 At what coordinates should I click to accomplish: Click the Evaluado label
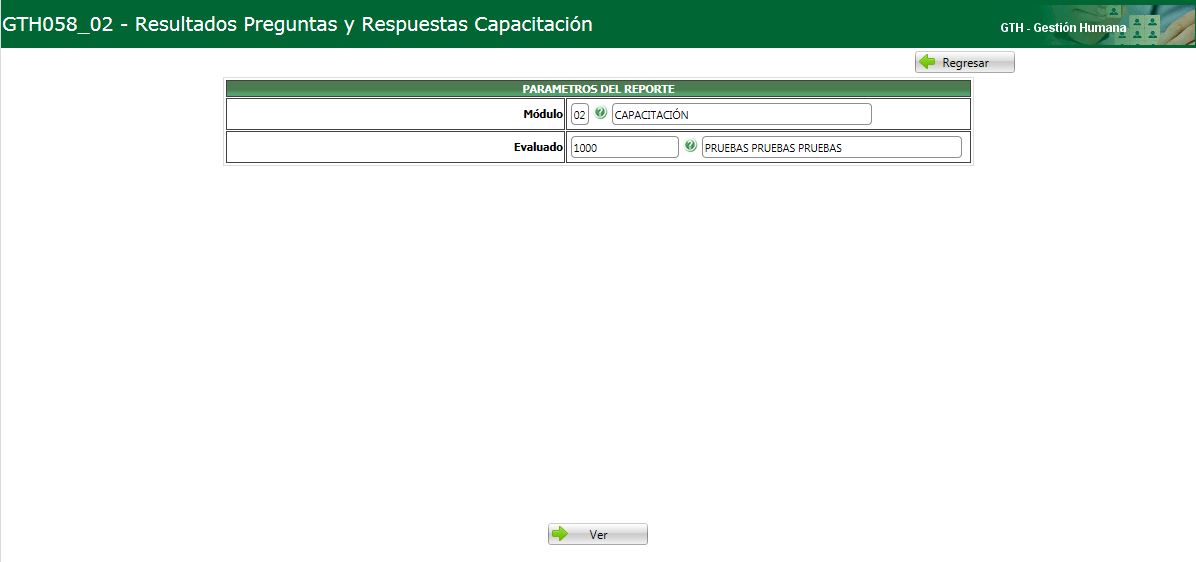[x=539, y=147]
